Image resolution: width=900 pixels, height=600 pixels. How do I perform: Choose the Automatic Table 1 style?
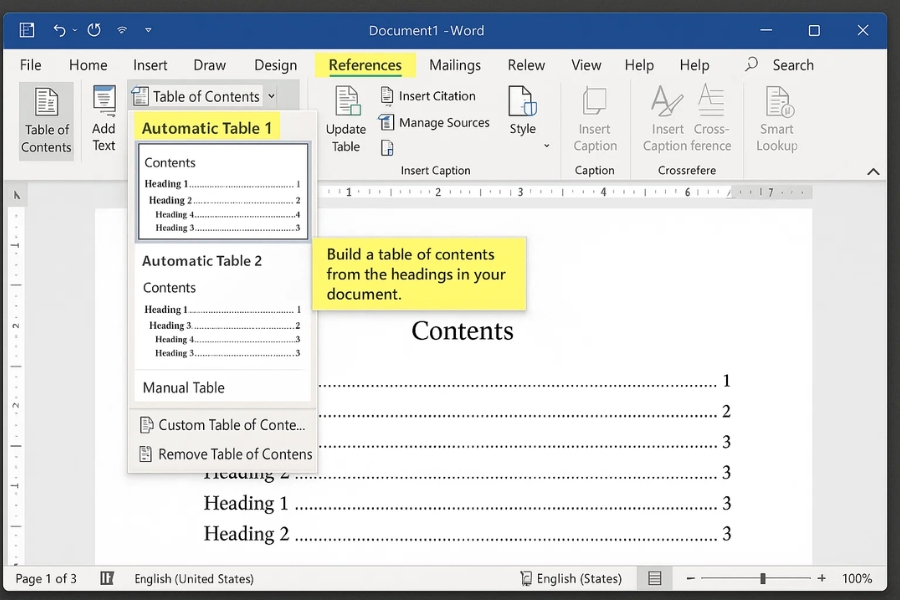pyautogui.click(x=207, y=128)
